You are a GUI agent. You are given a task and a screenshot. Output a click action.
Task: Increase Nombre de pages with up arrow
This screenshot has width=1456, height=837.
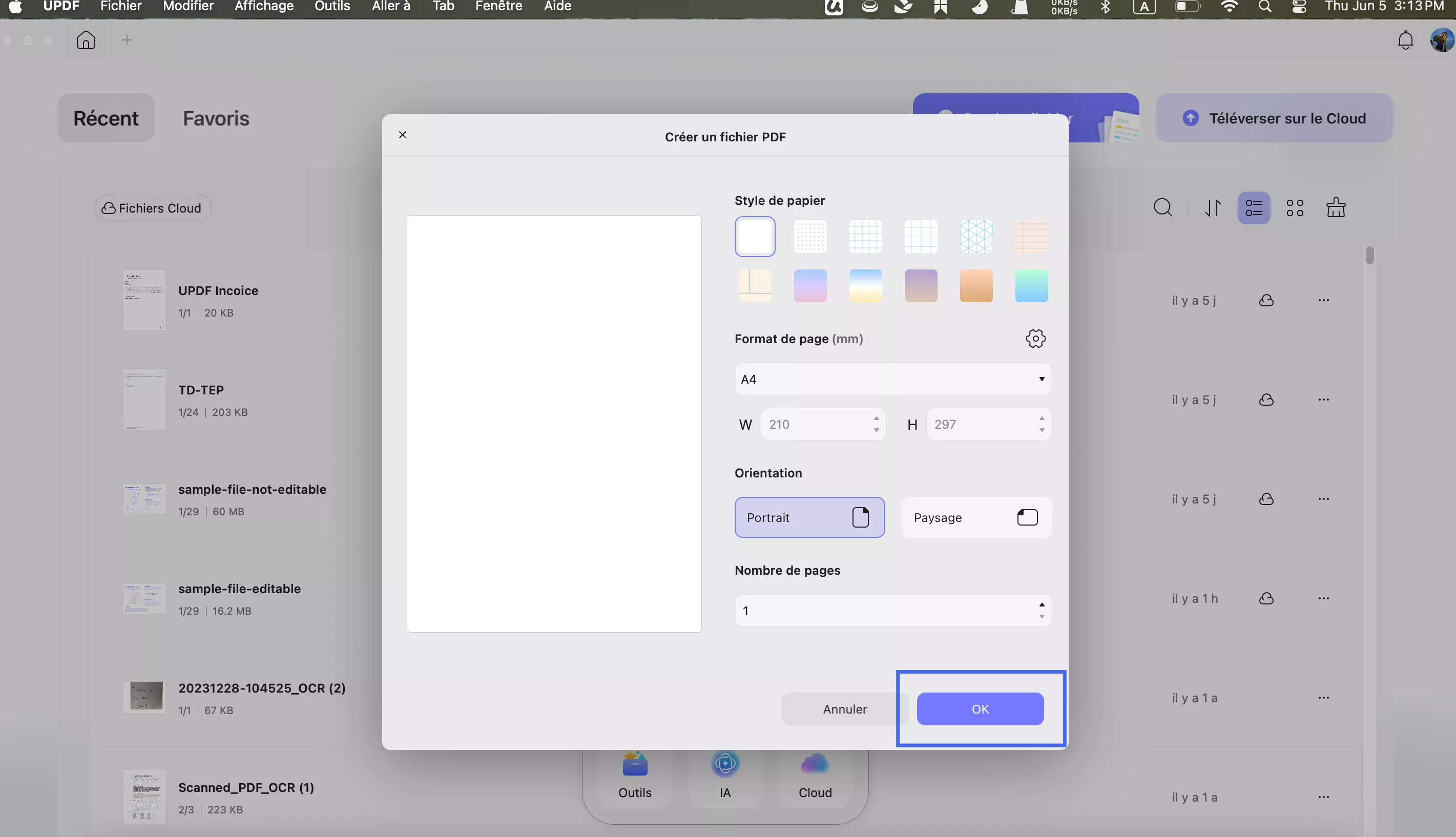pyautogui.click(x=1042, y=604)
